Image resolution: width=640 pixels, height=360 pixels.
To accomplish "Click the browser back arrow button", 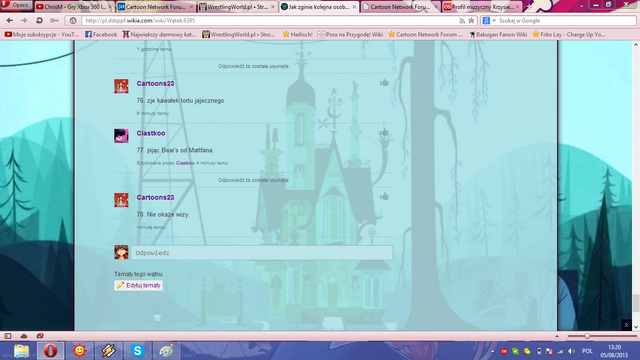I will coord(9,20).
